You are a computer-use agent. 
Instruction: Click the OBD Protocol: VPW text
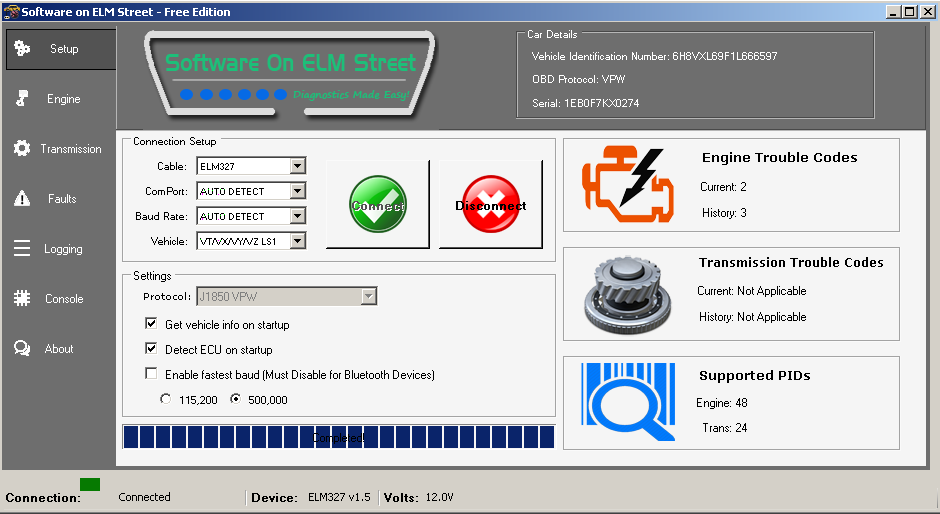(579, 79)
